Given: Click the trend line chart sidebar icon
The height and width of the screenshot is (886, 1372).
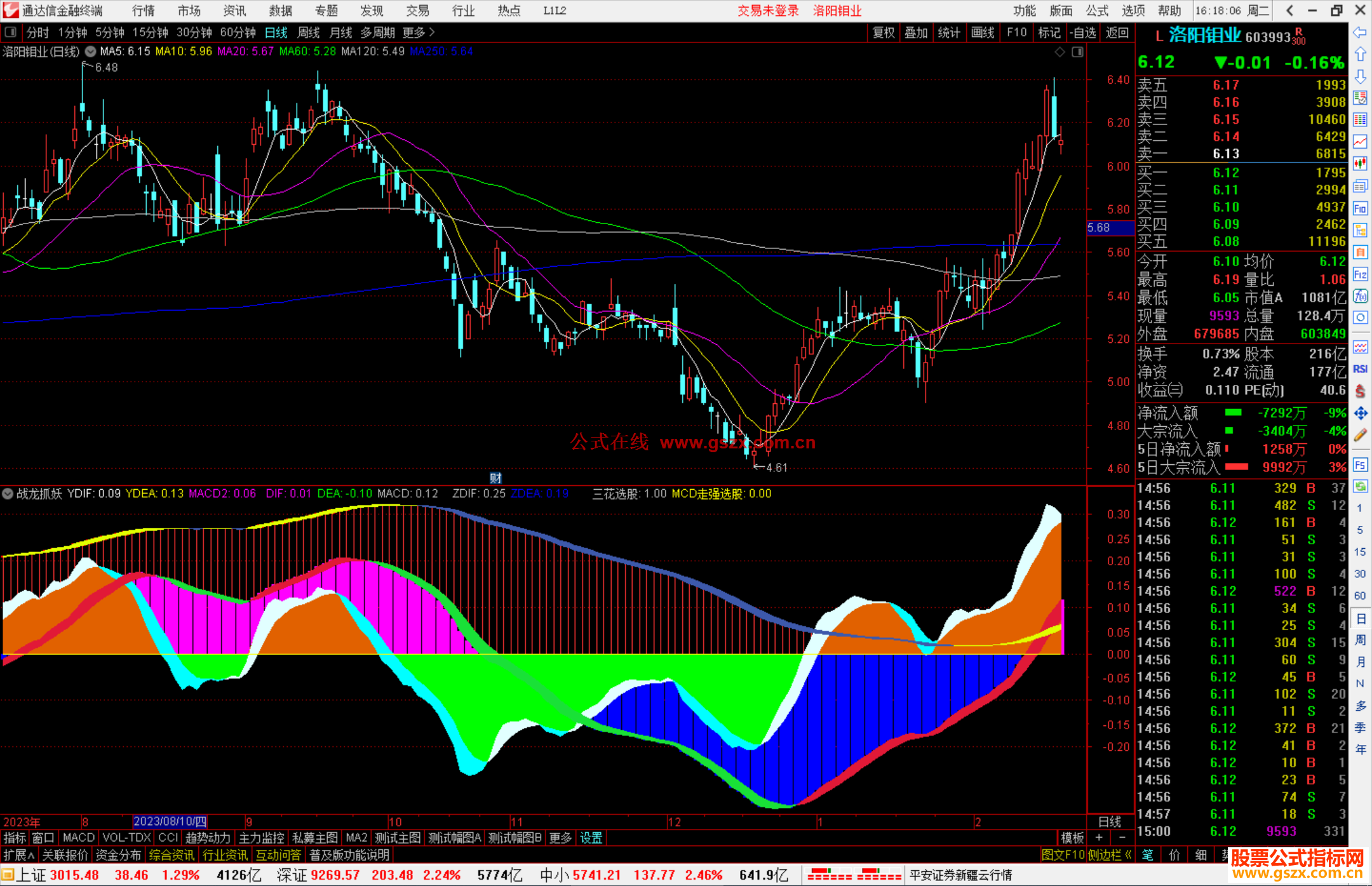Looking at the screenshot, I should [1360, 142].
